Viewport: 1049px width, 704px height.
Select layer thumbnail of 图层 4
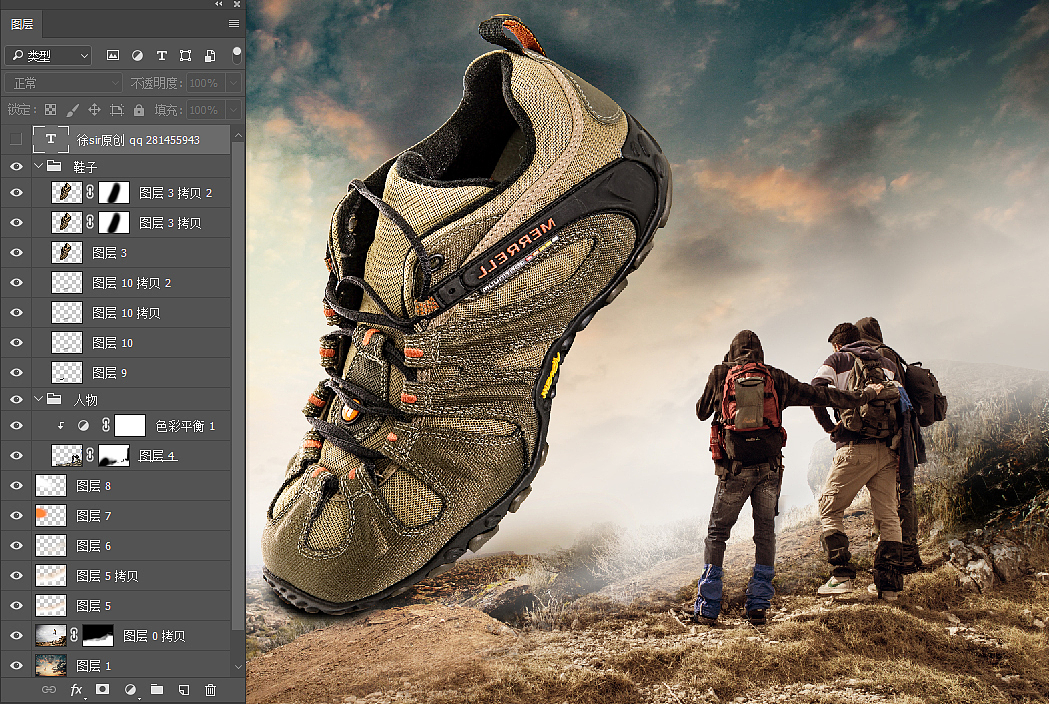coord(67,455)
